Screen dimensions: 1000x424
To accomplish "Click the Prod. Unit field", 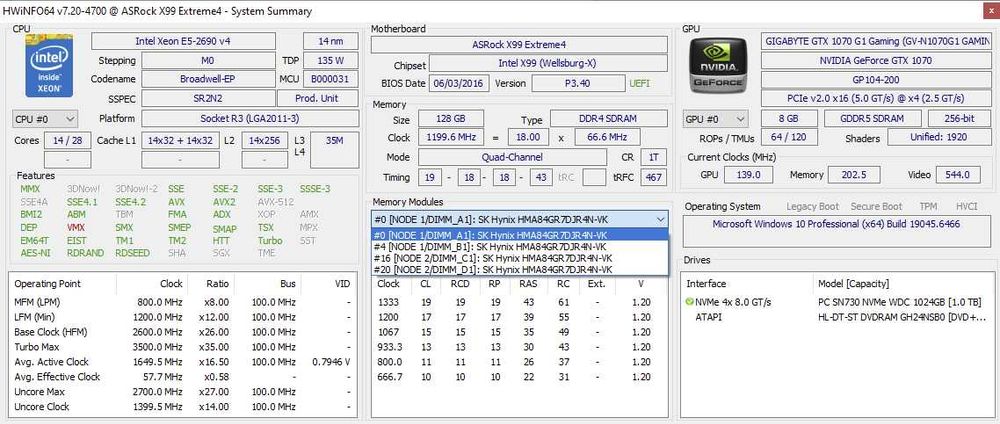I will coord(317,98).
